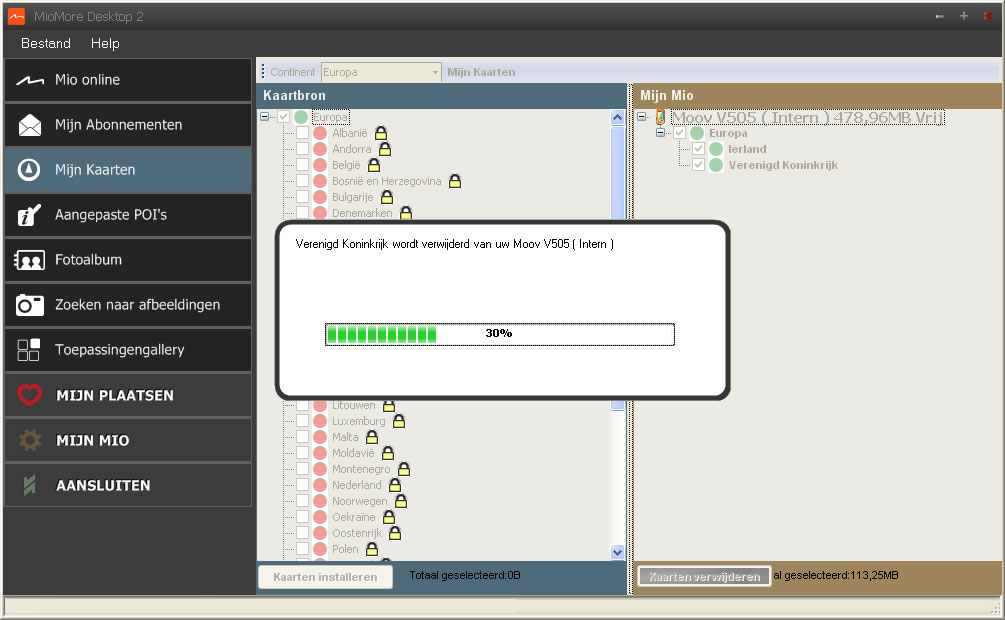Image resolution: width=1005 pixels, height=620 pixels.
Task: Collapse the Moov V505 device node
Action: tap(642, 117)
